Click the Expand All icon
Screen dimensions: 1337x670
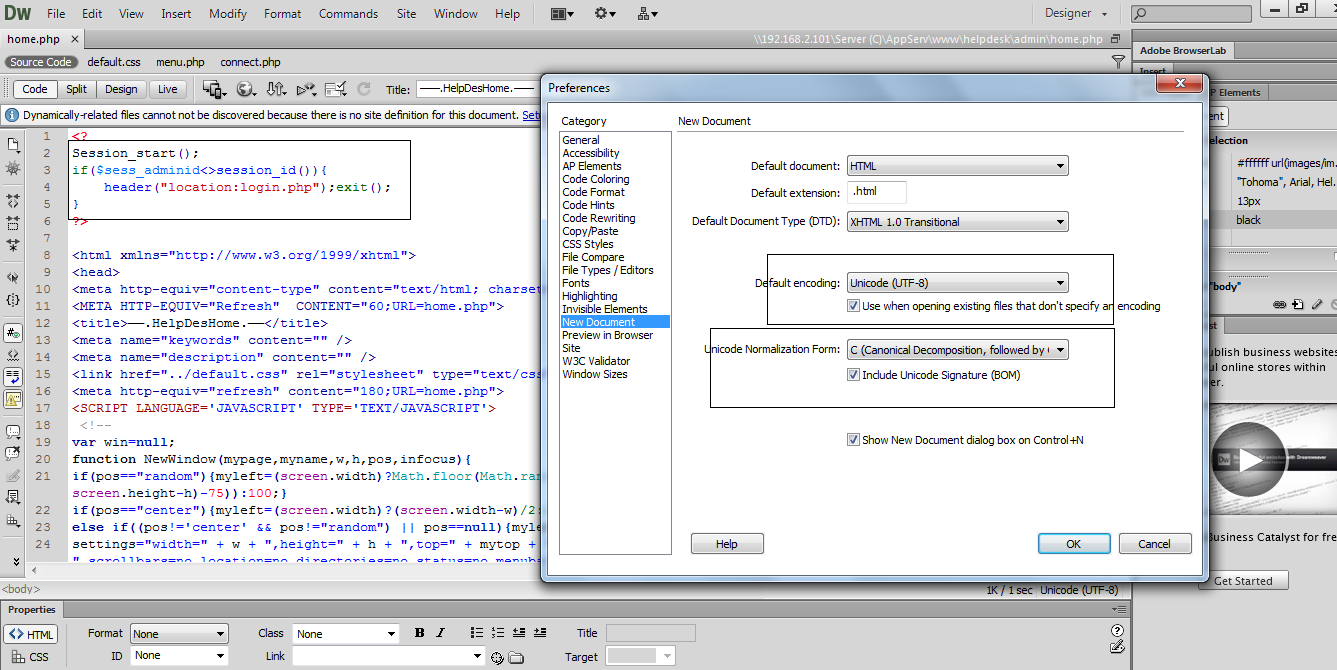click(13, 245)
